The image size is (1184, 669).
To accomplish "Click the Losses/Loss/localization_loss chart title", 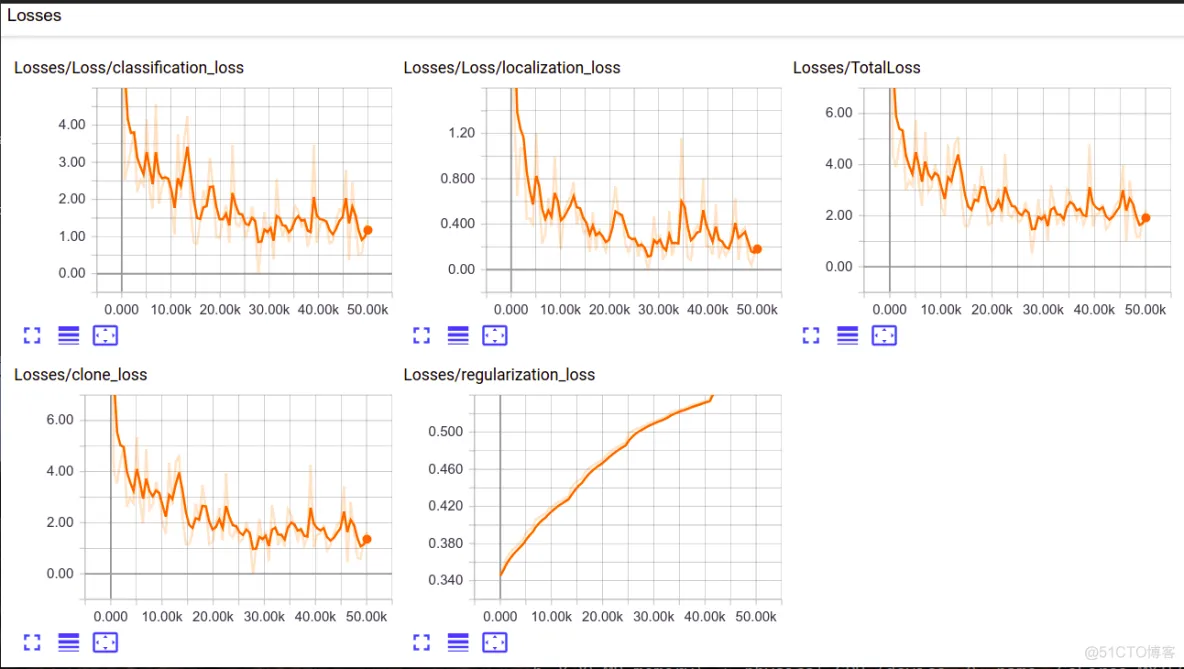I will click(512, 68).
